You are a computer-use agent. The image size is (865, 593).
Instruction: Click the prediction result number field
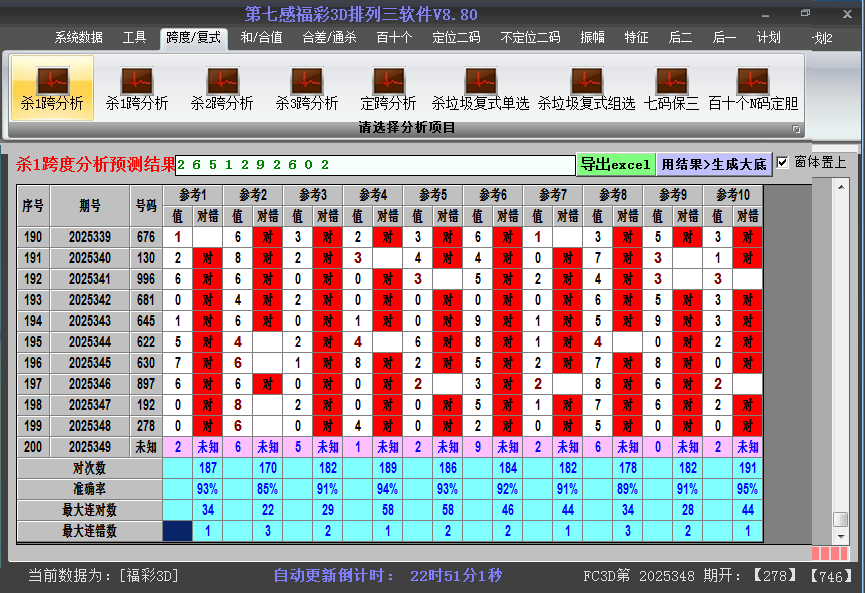(375, 164)
